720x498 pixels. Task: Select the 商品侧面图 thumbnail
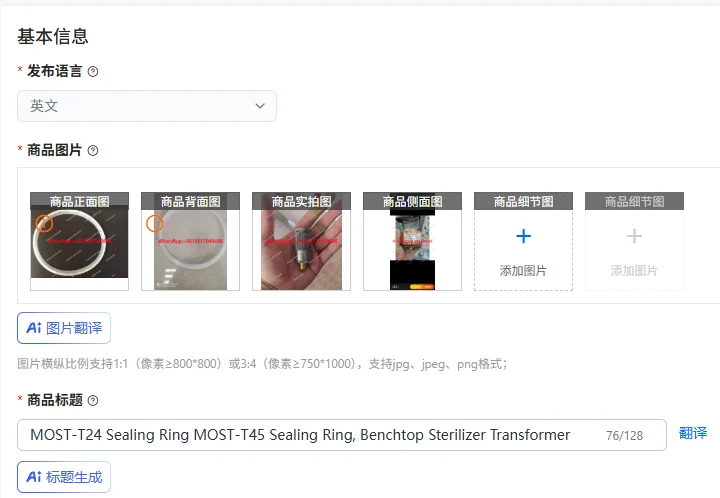412,241
